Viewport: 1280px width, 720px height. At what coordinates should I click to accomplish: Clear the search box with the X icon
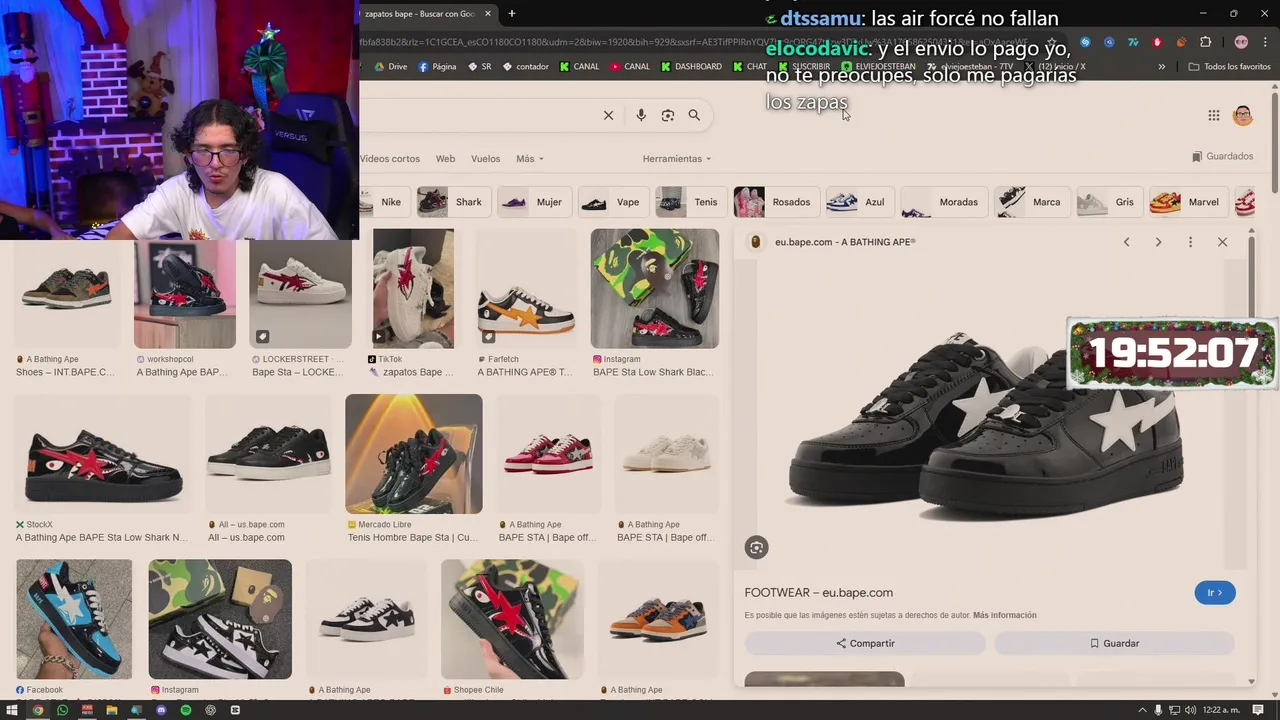point(608,115)
